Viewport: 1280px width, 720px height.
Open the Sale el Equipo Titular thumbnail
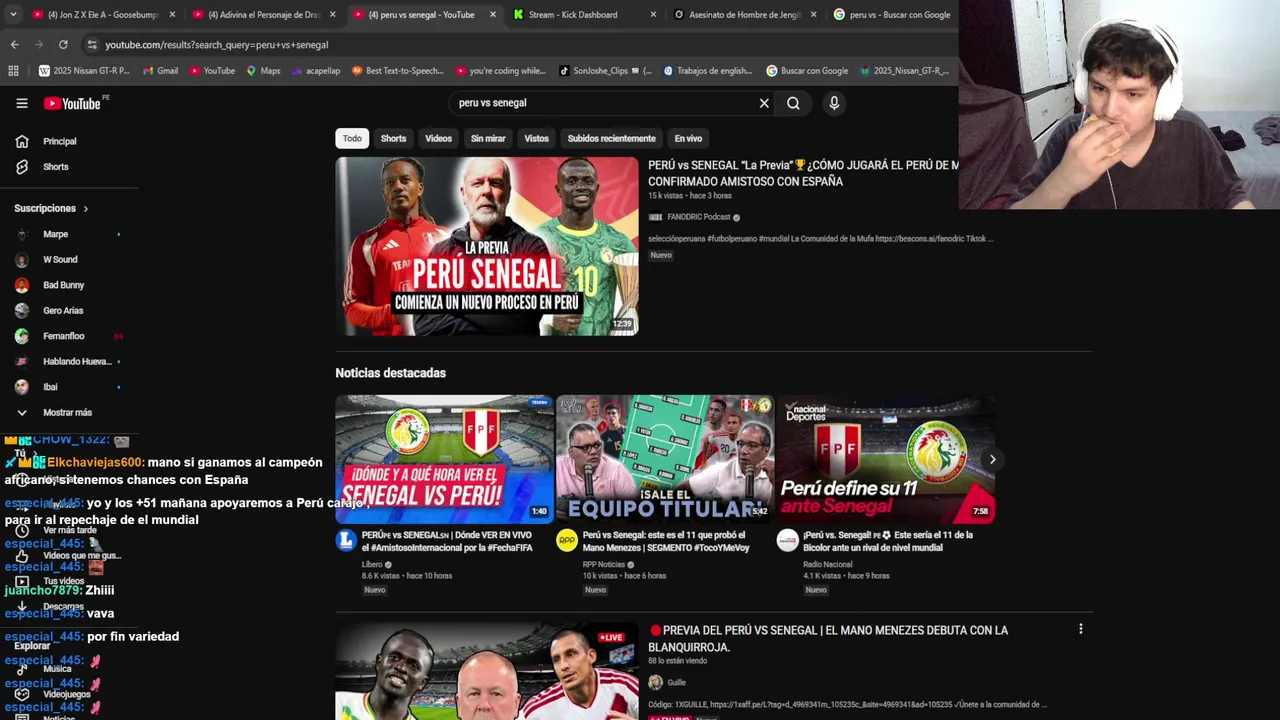coord(665,459)
